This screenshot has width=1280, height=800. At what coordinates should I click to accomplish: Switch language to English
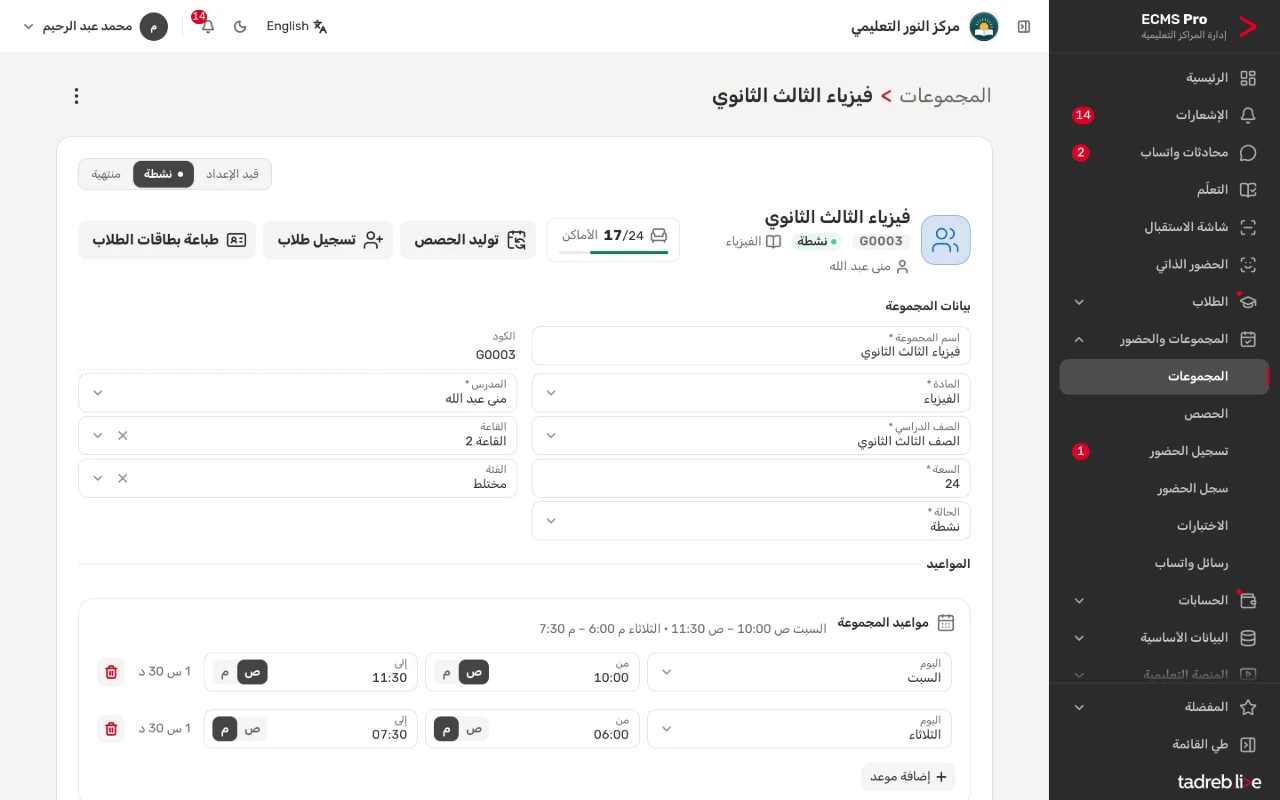point(297,27)
